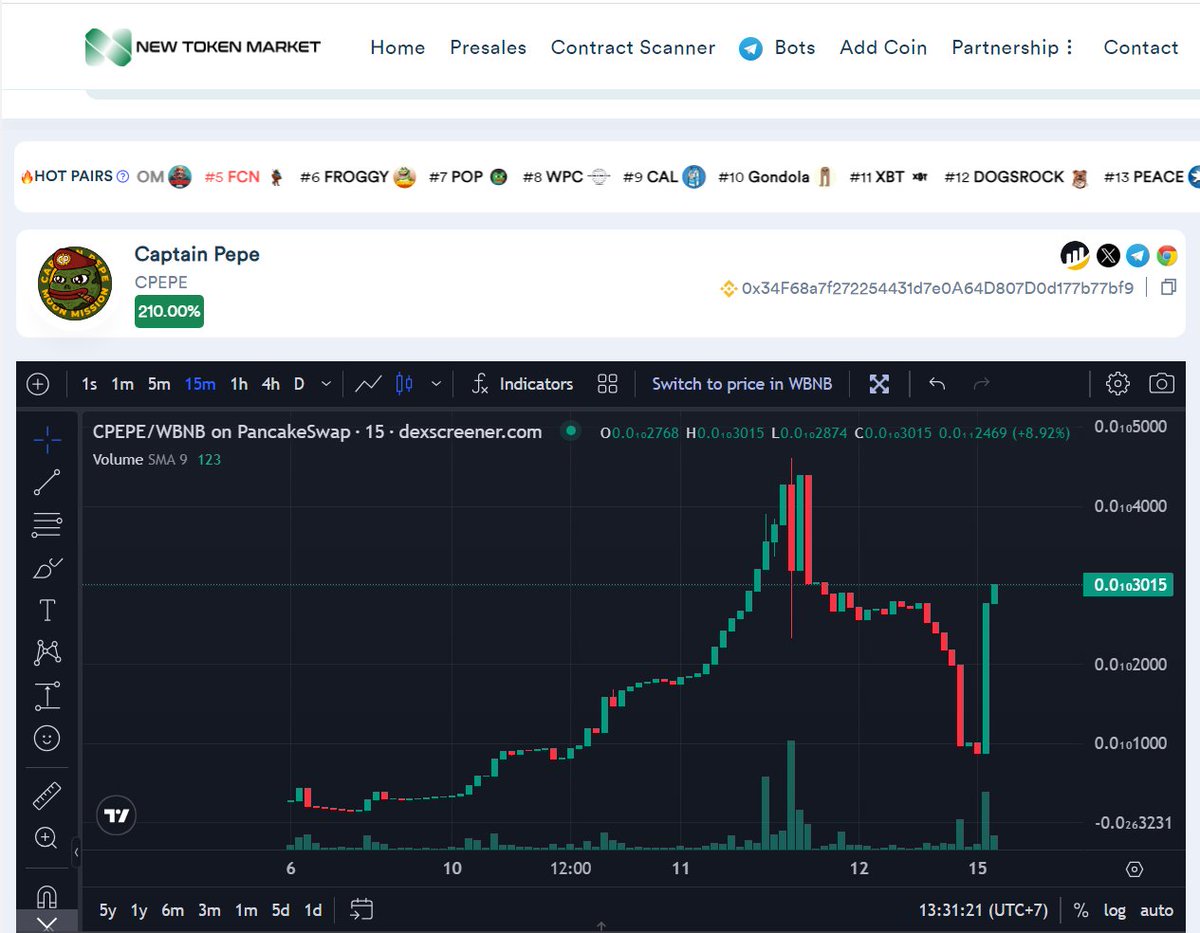Image resolution: width=1200 pixels, height=933 pixels.
Task: Activate the zoom in tool
Action: [47, 838]
